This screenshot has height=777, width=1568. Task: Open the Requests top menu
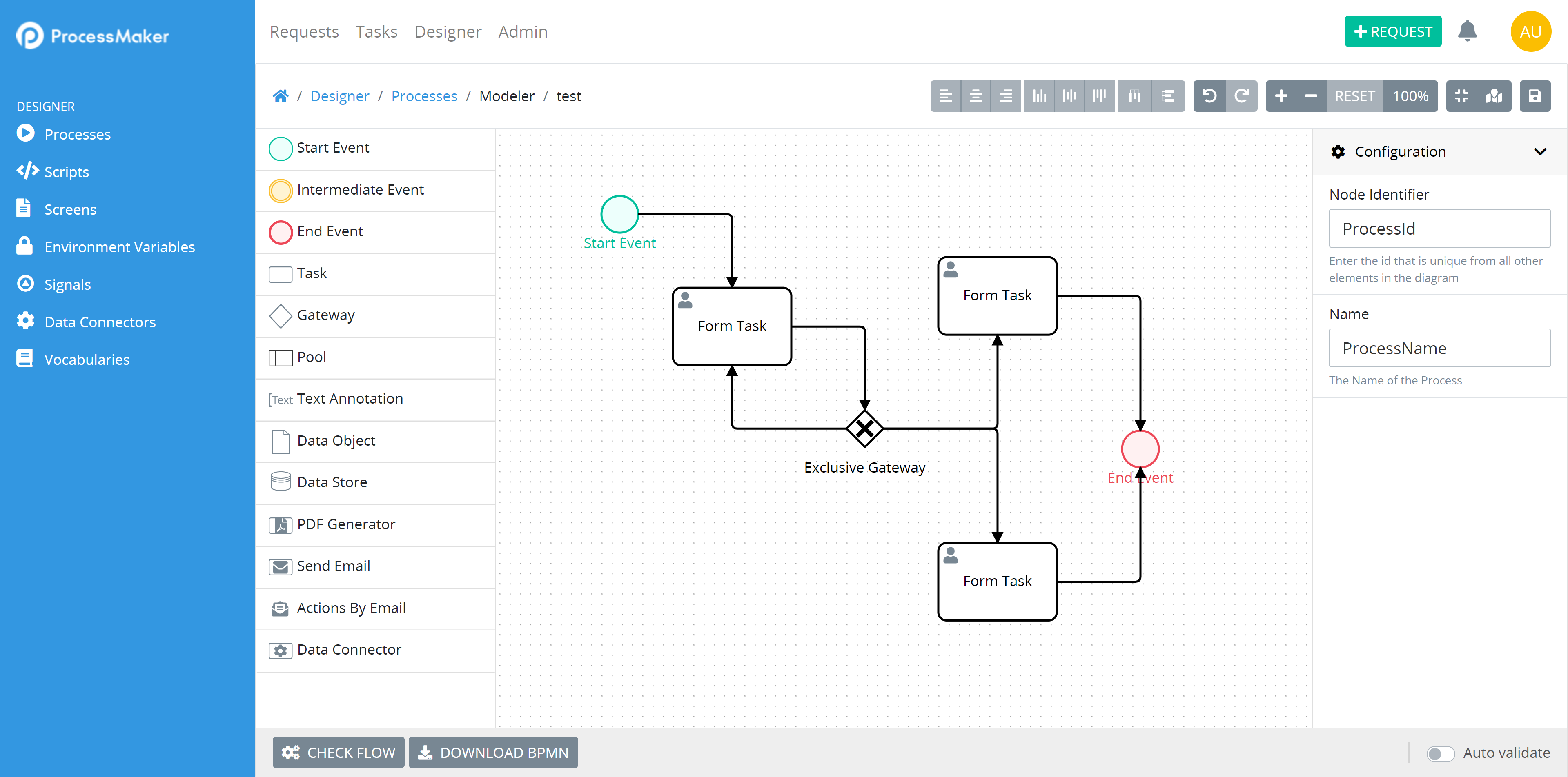(x=304, y=32)
